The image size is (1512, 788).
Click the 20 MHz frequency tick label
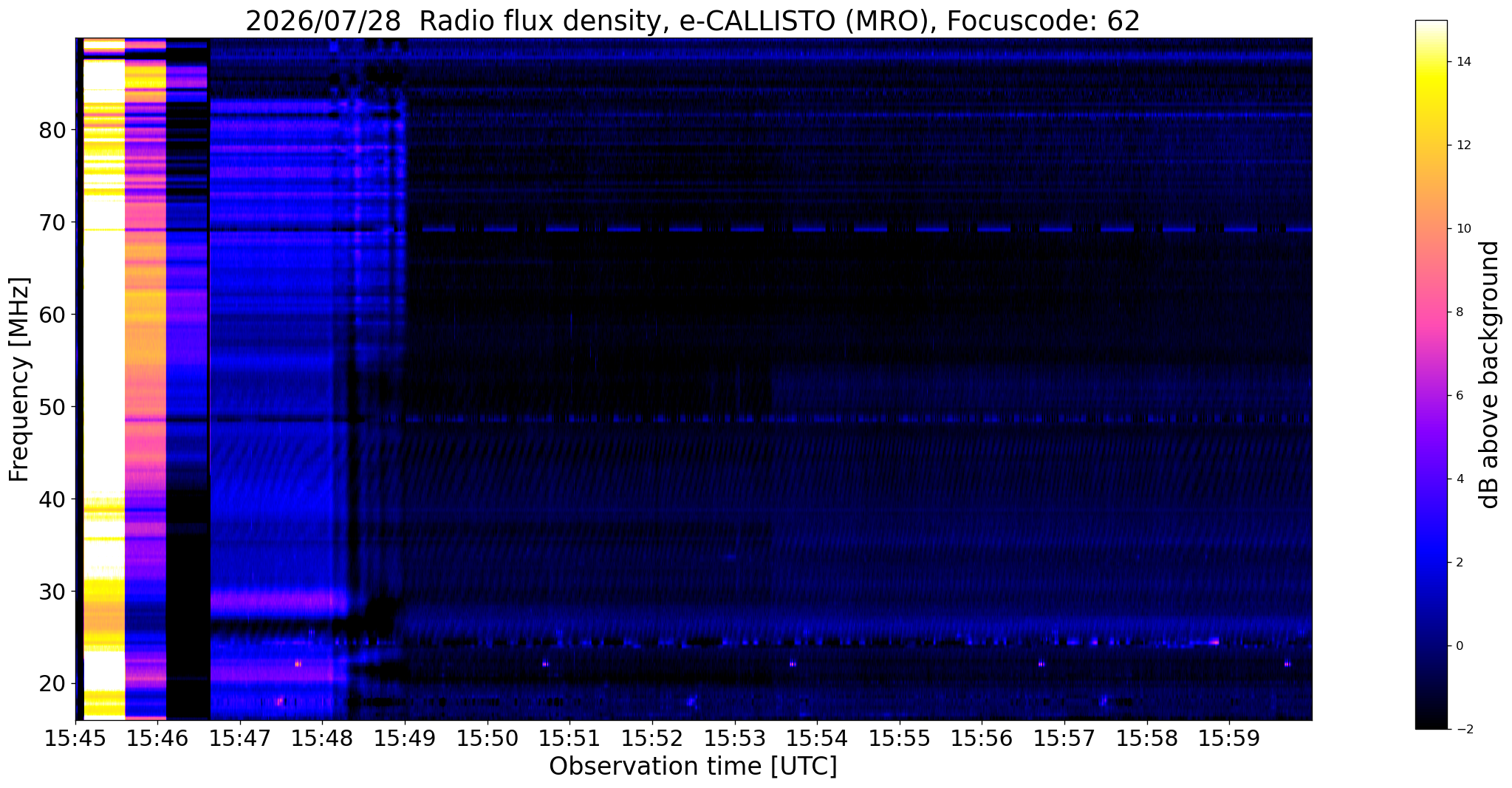tap(53, 683)
